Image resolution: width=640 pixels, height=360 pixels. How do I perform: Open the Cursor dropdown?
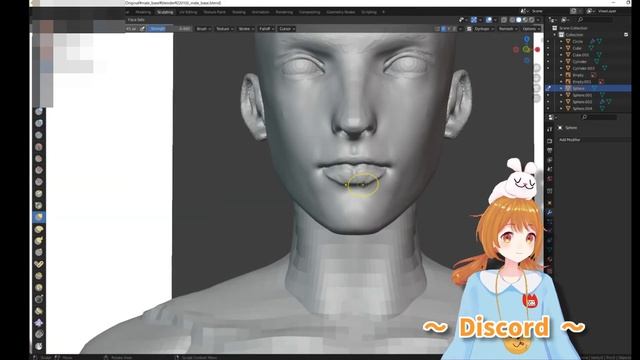point(287,29)
